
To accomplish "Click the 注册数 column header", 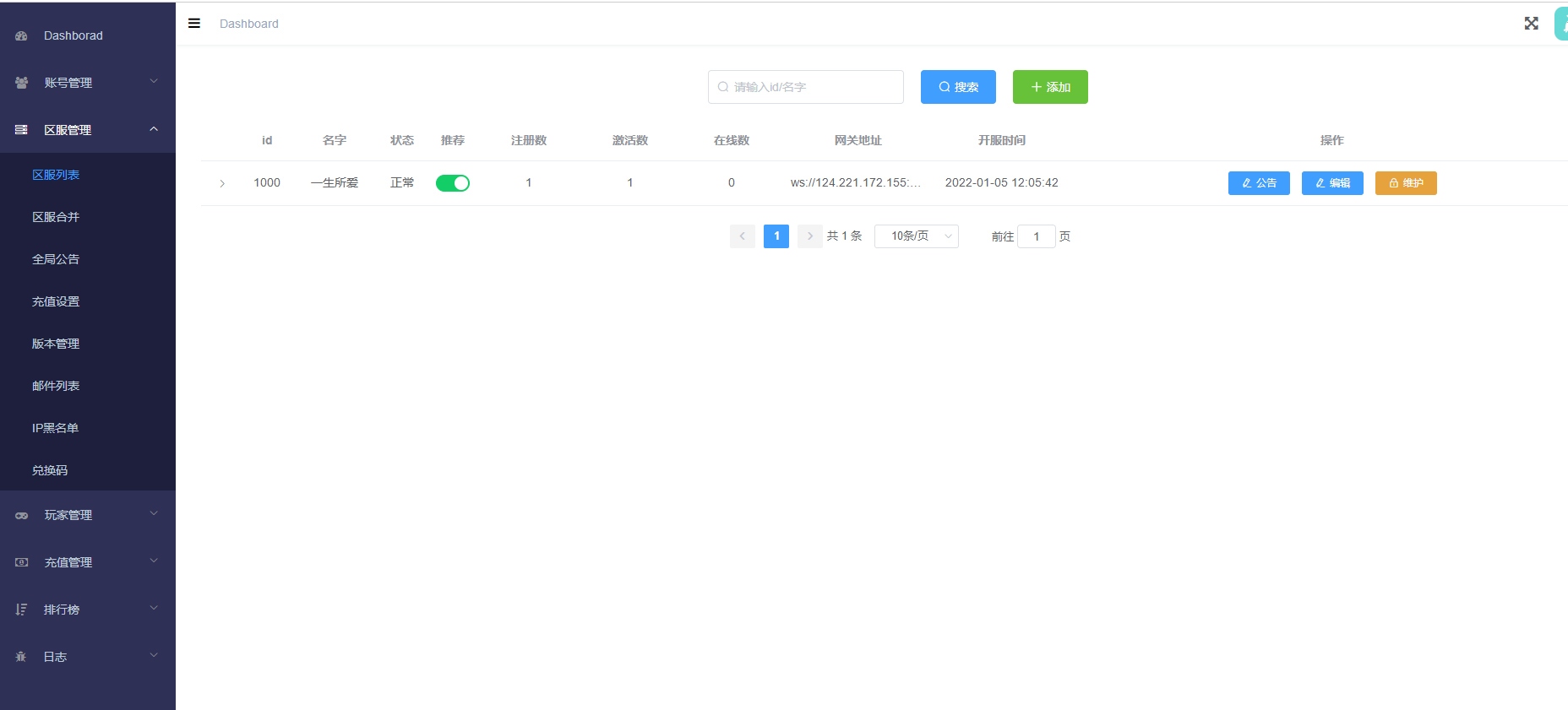I will (x=529, y=140).
